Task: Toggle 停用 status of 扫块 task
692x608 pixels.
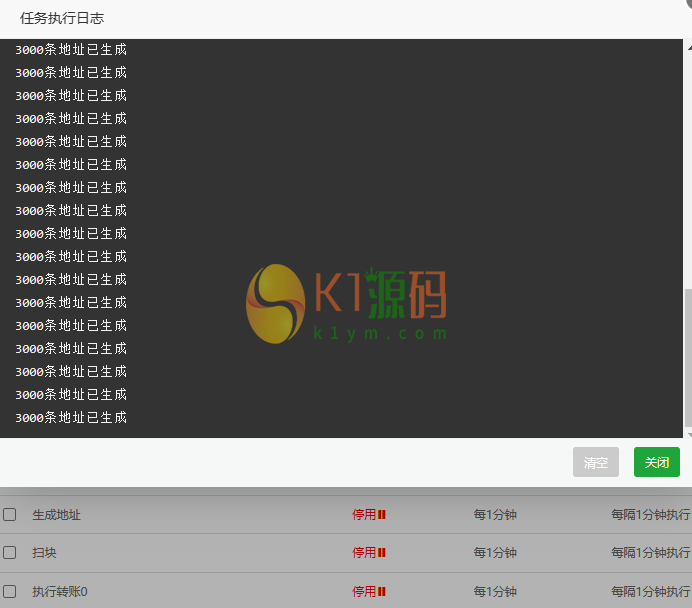Action: [369, 552]
